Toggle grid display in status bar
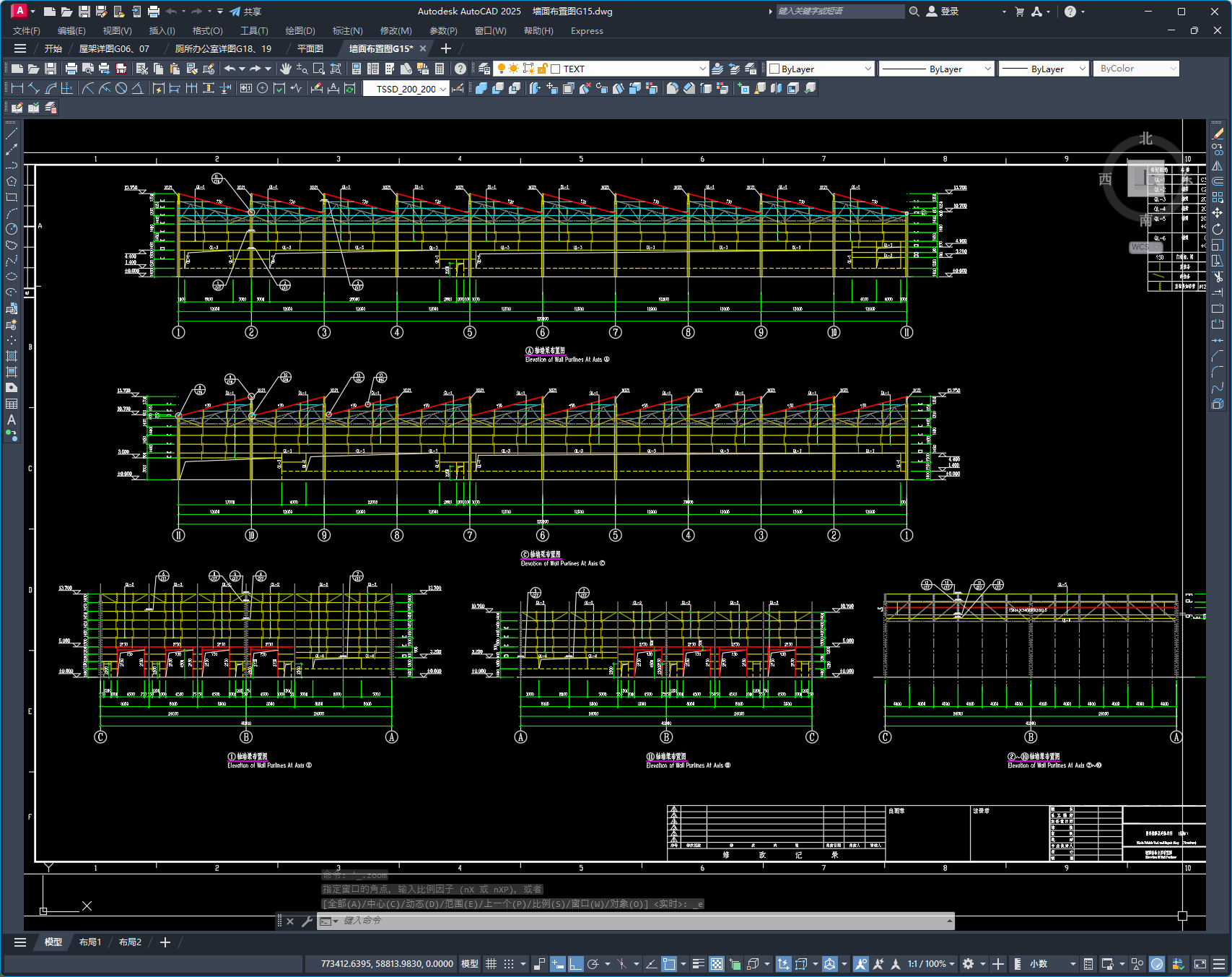The image size is (1232, 977). 492,964
